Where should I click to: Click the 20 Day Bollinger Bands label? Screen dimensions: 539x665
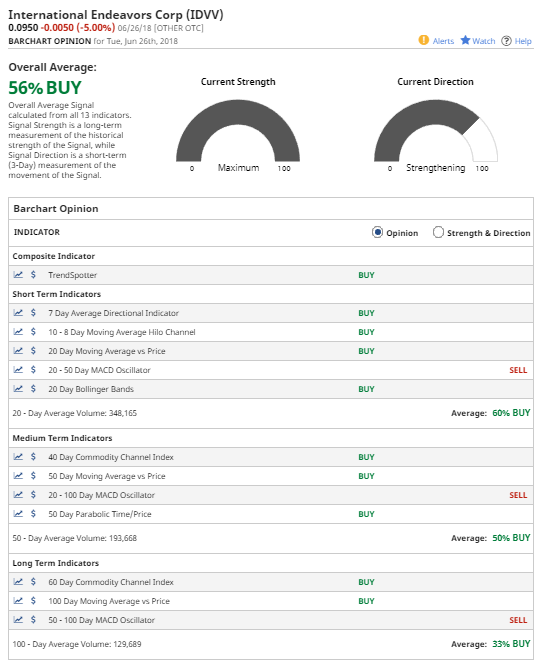tap(91, 389)
